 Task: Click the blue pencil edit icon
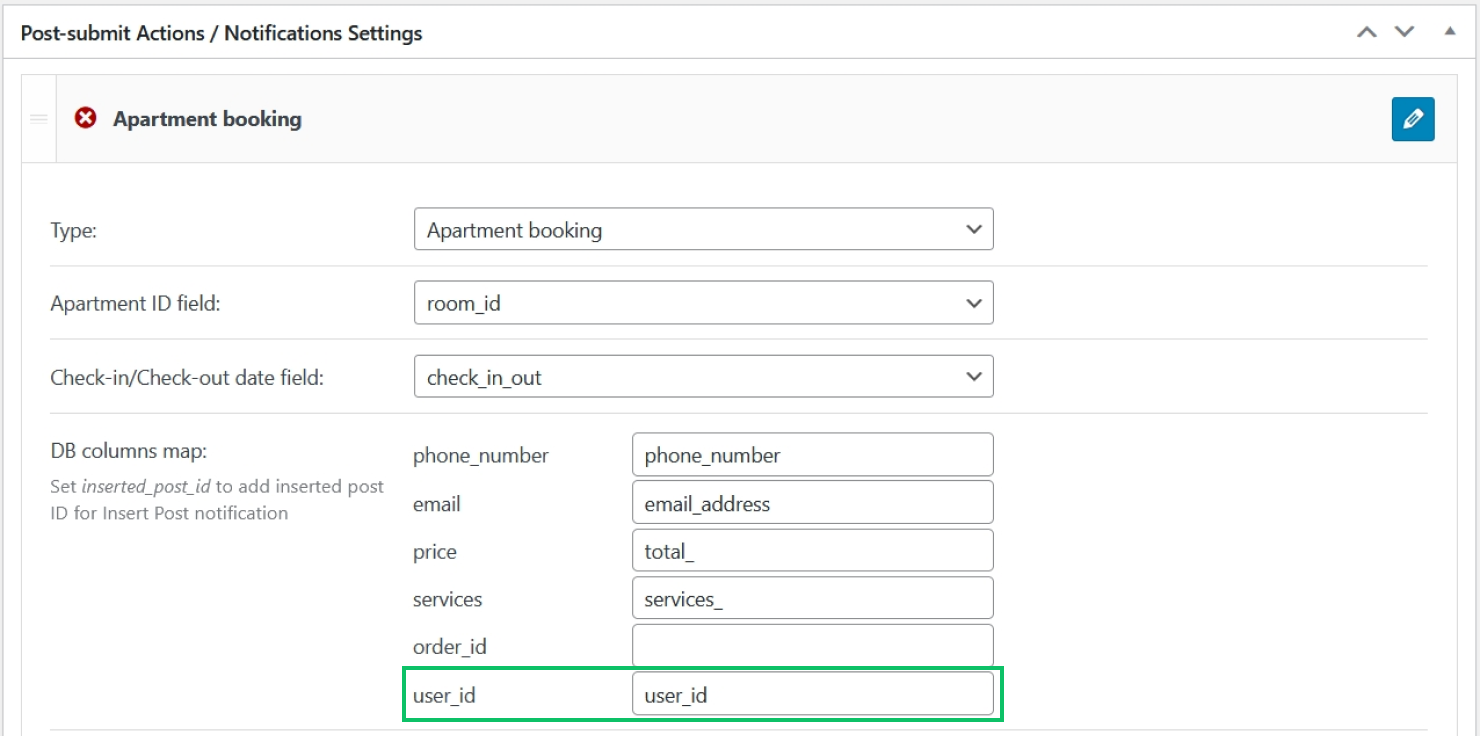1413,119
